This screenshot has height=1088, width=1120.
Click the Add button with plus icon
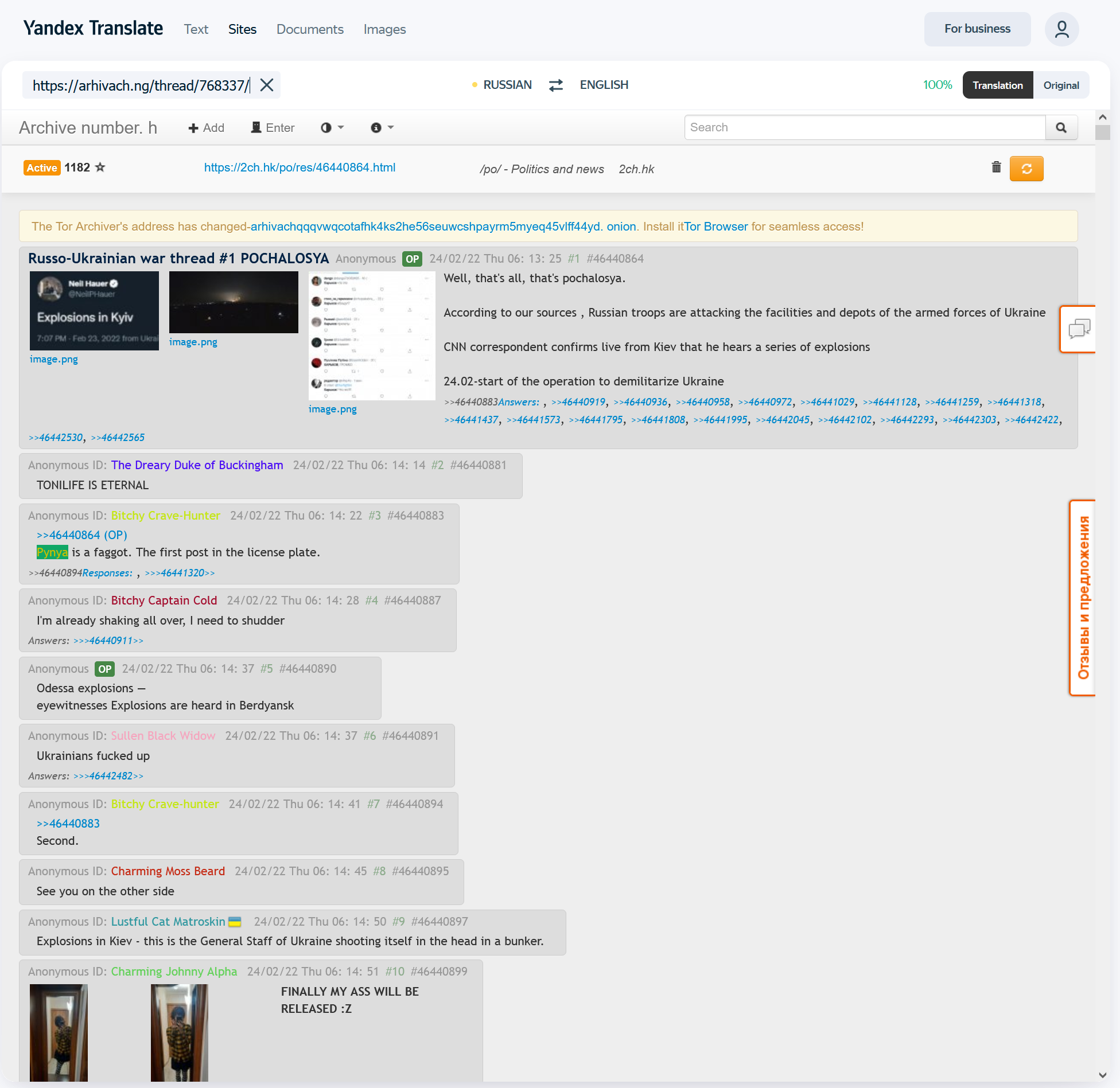point(206,128)
